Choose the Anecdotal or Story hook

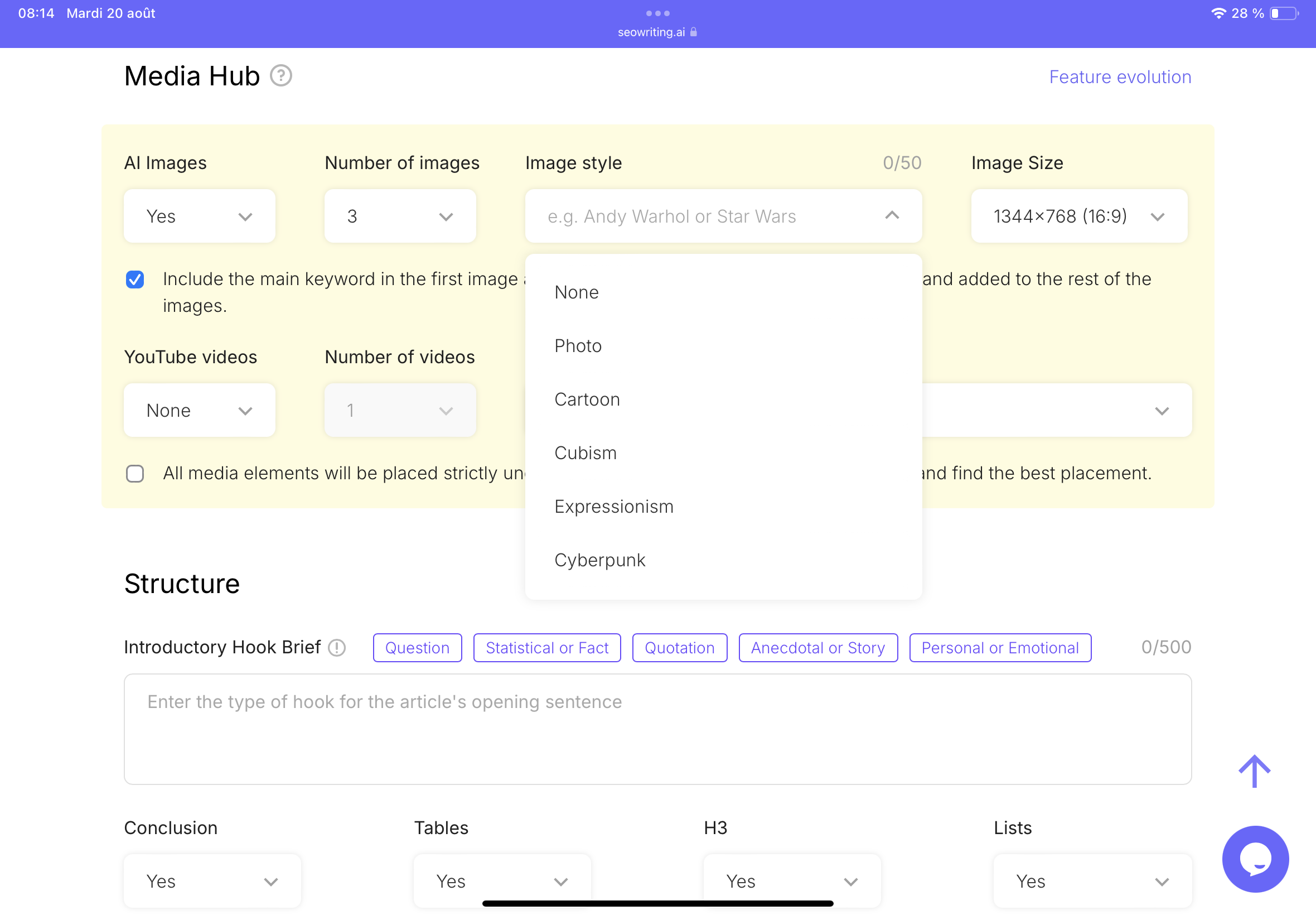click(x=818, y=648)
